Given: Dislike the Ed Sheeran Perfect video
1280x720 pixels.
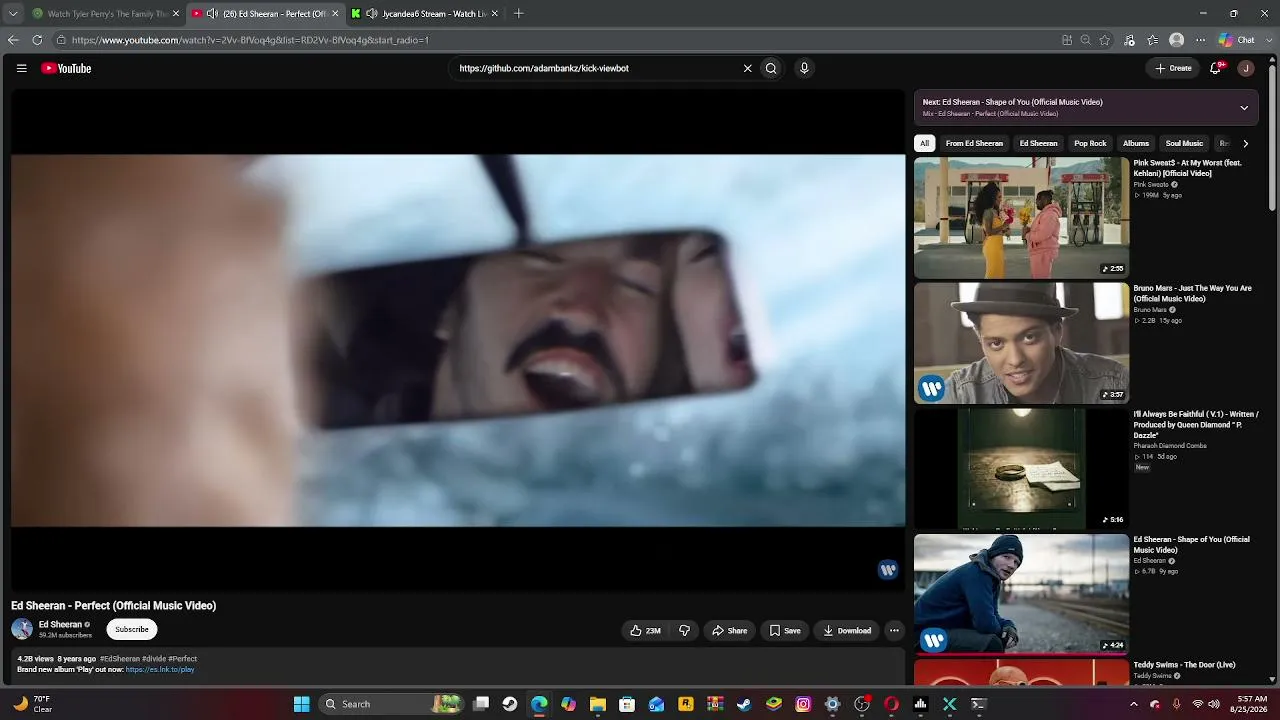Looking at the screenshot, I should point(684,631).
